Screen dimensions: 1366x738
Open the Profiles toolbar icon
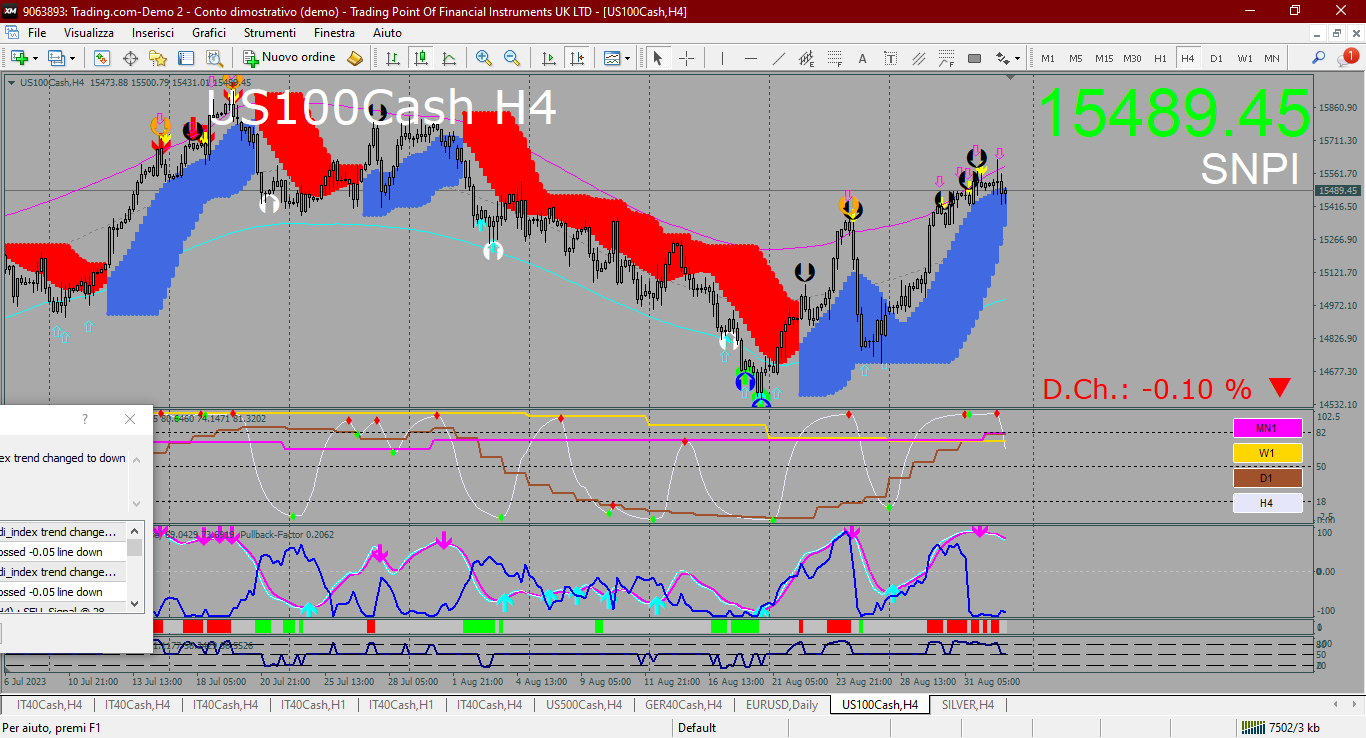[x=57, y=58]
